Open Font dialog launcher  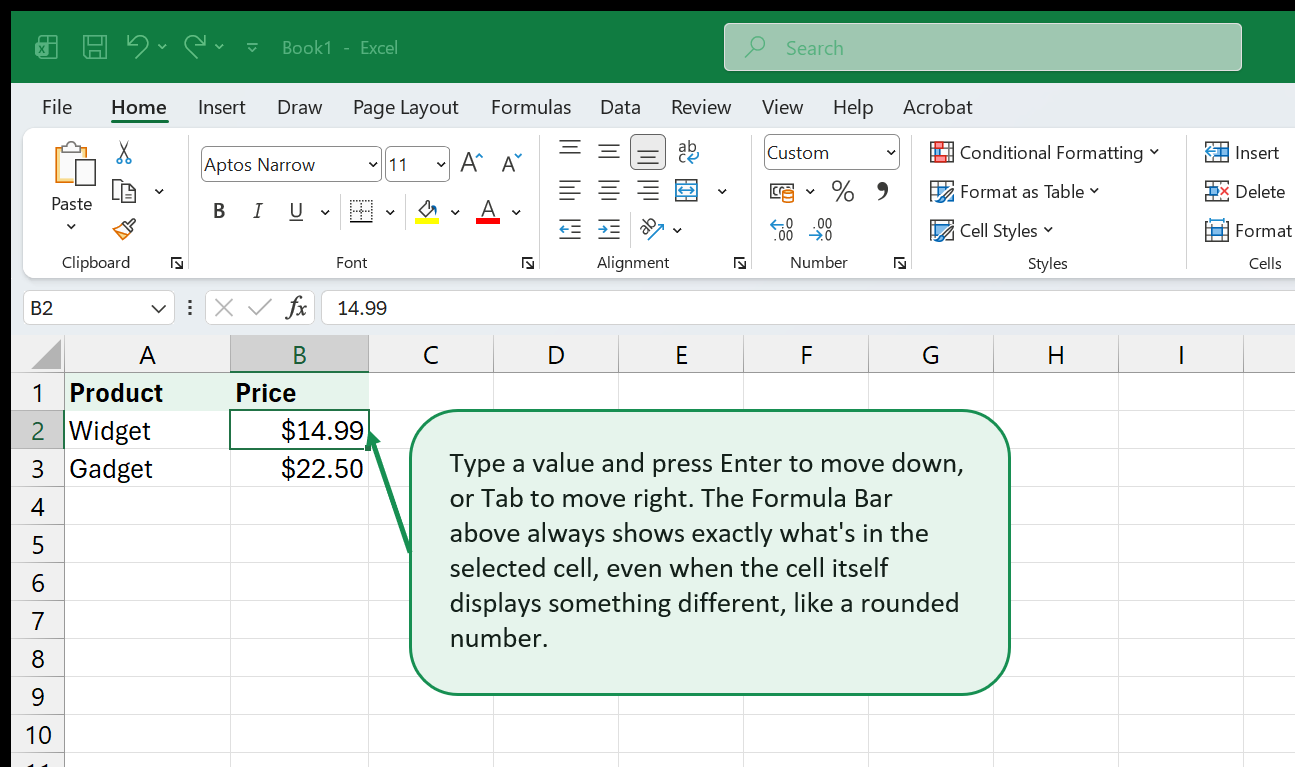coord(527,263)
